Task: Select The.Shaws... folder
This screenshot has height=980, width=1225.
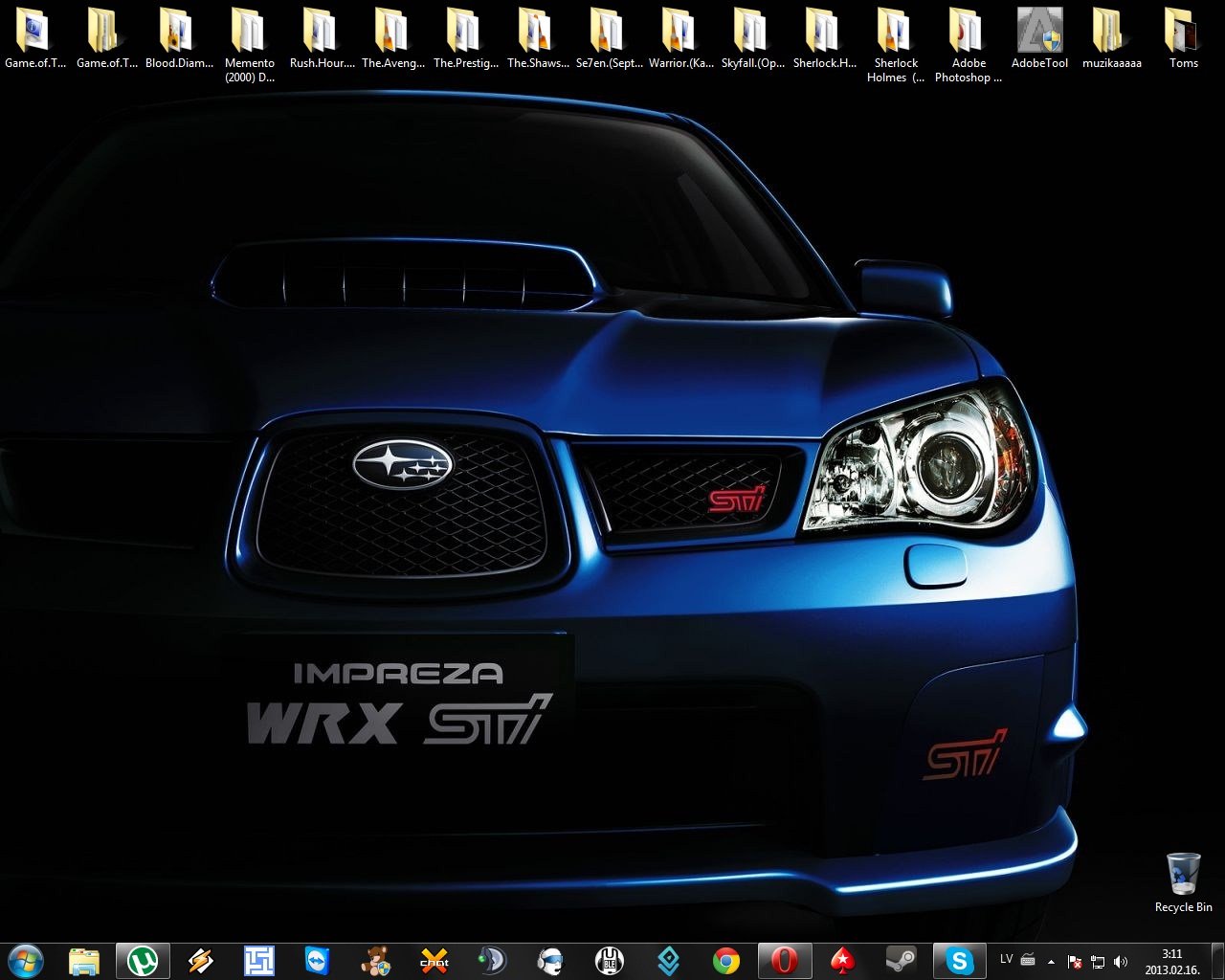Action: 538,38
